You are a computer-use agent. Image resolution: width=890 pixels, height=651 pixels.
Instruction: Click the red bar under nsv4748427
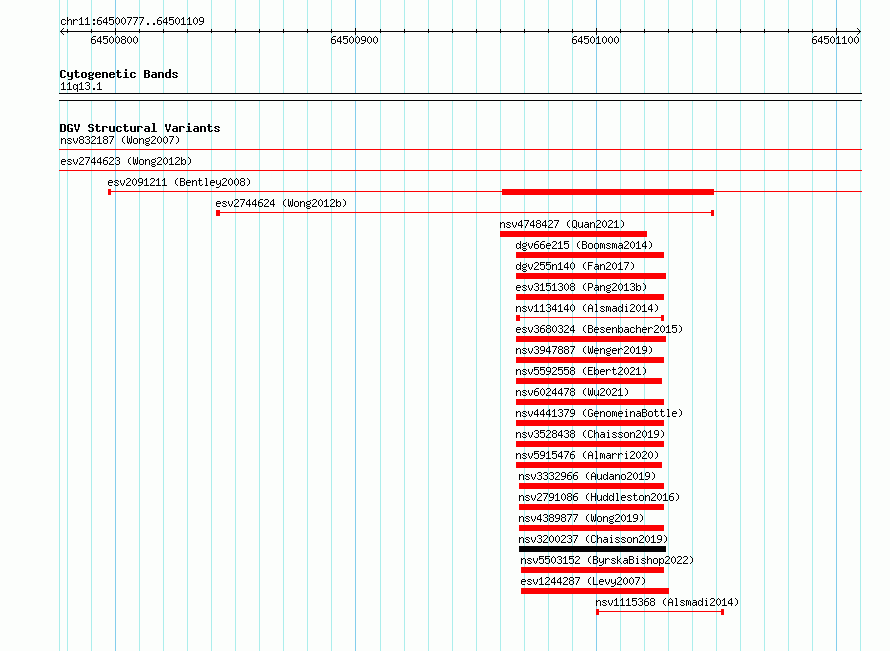(573, 234)
